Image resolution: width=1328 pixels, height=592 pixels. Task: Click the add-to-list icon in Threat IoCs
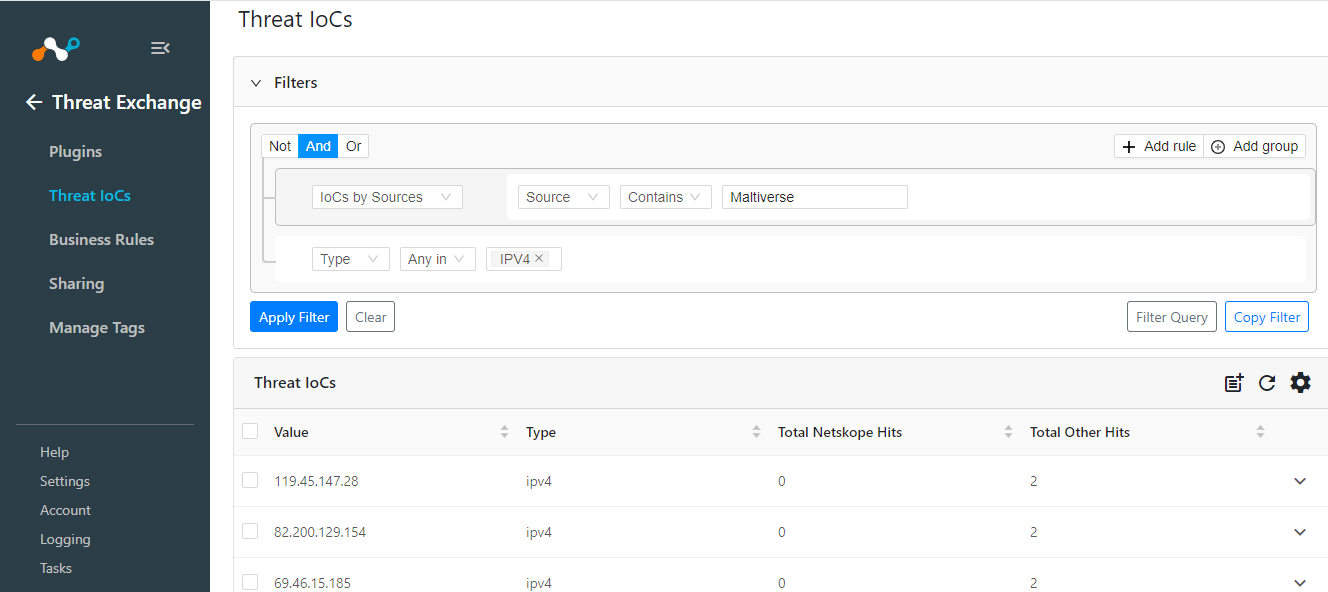(x=1234, y=383)
